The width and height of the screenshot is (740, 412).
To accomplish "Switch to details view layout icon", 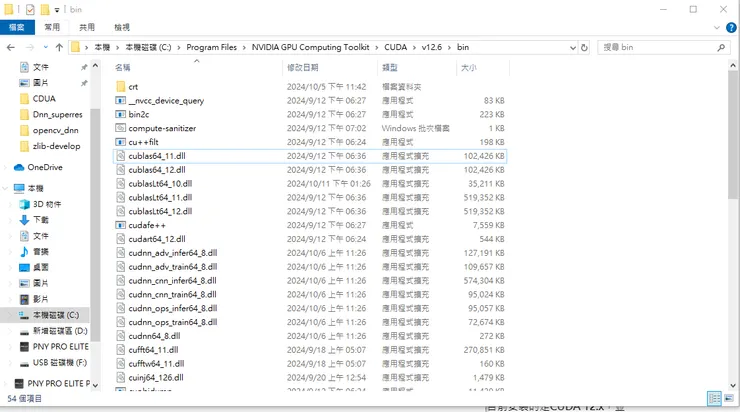I will pos(715,398).
